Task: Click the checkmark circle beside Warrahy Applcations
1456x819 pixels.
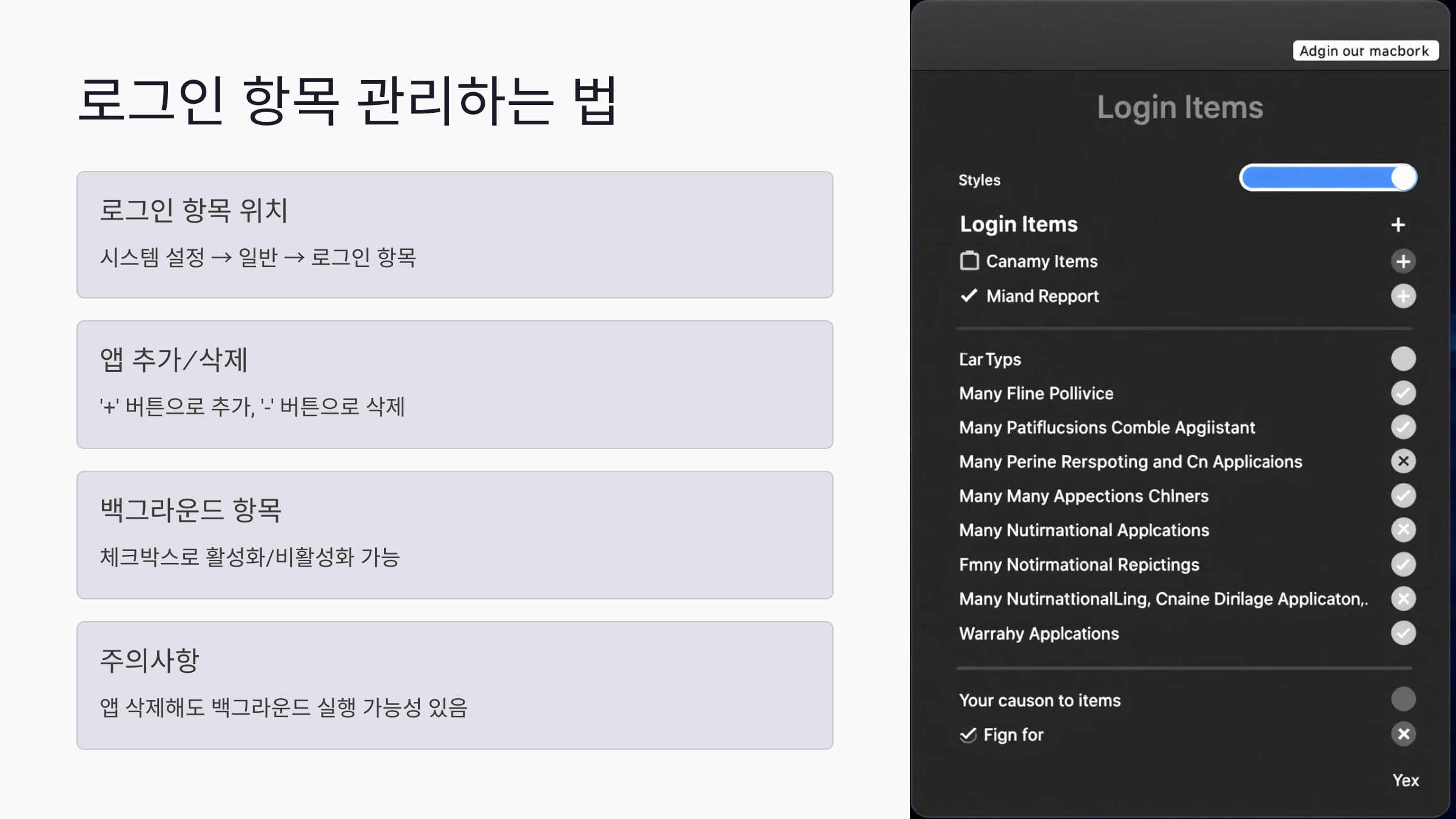Action: pos(1403,633)
